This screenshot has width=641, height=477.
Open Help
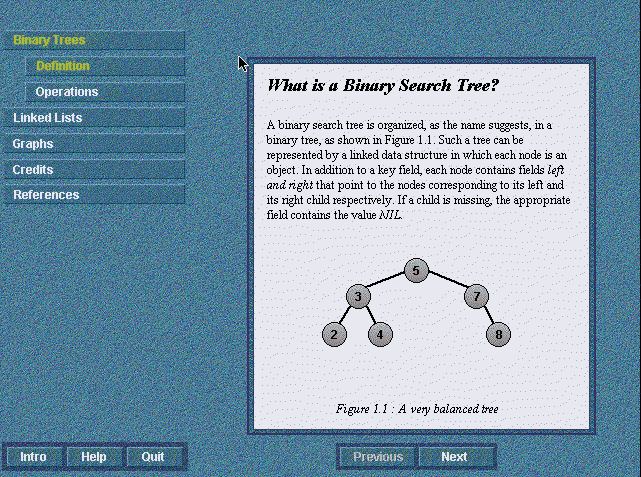(94, 457)
